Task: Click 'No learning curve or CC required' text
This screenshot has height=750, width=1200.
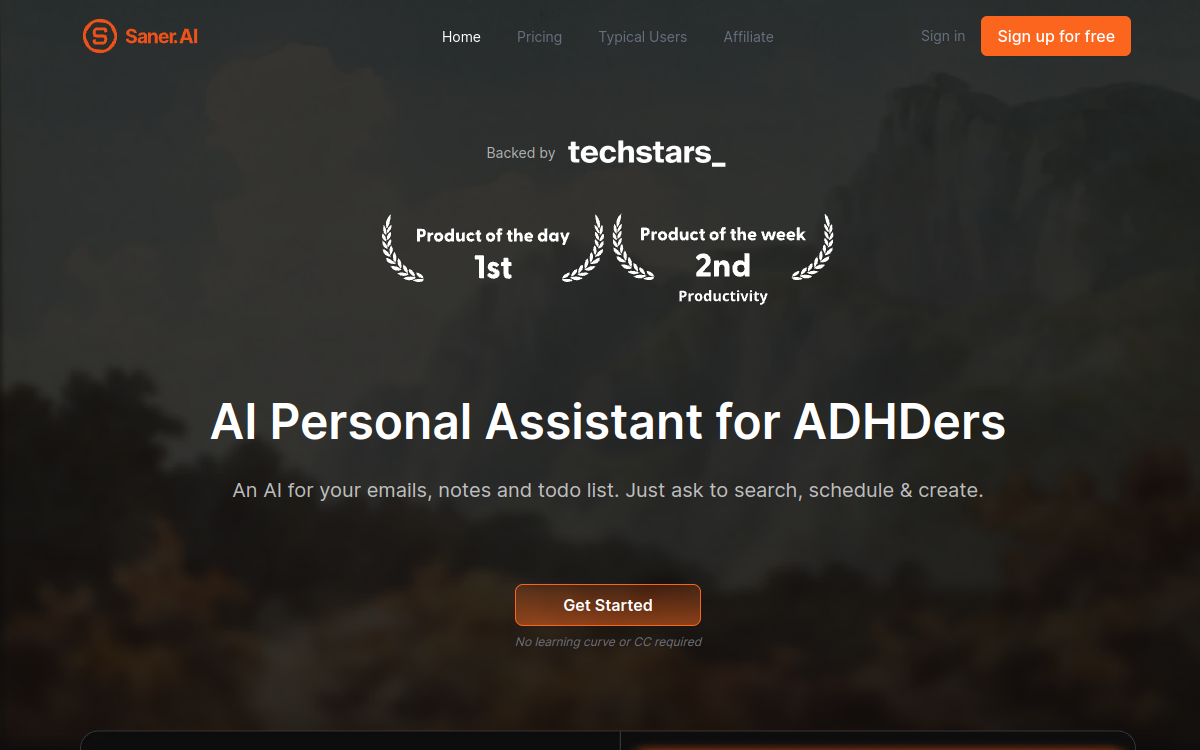Action: [608, 642]
